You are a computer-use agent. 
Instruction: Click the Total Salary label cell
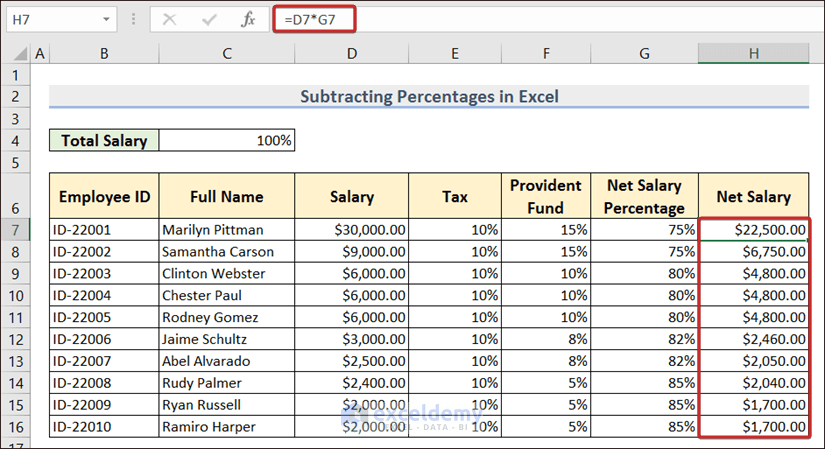104,141
